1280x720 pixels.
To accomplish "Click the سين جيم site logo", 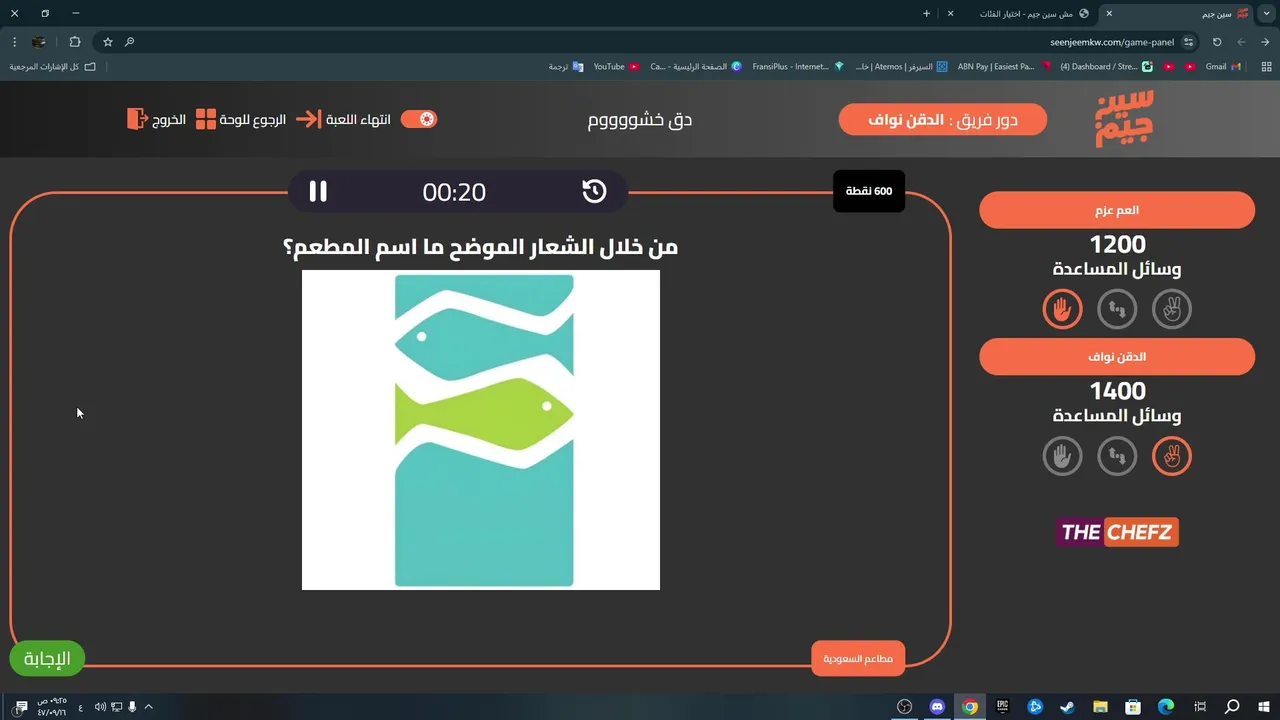I will pos(1125,118).
